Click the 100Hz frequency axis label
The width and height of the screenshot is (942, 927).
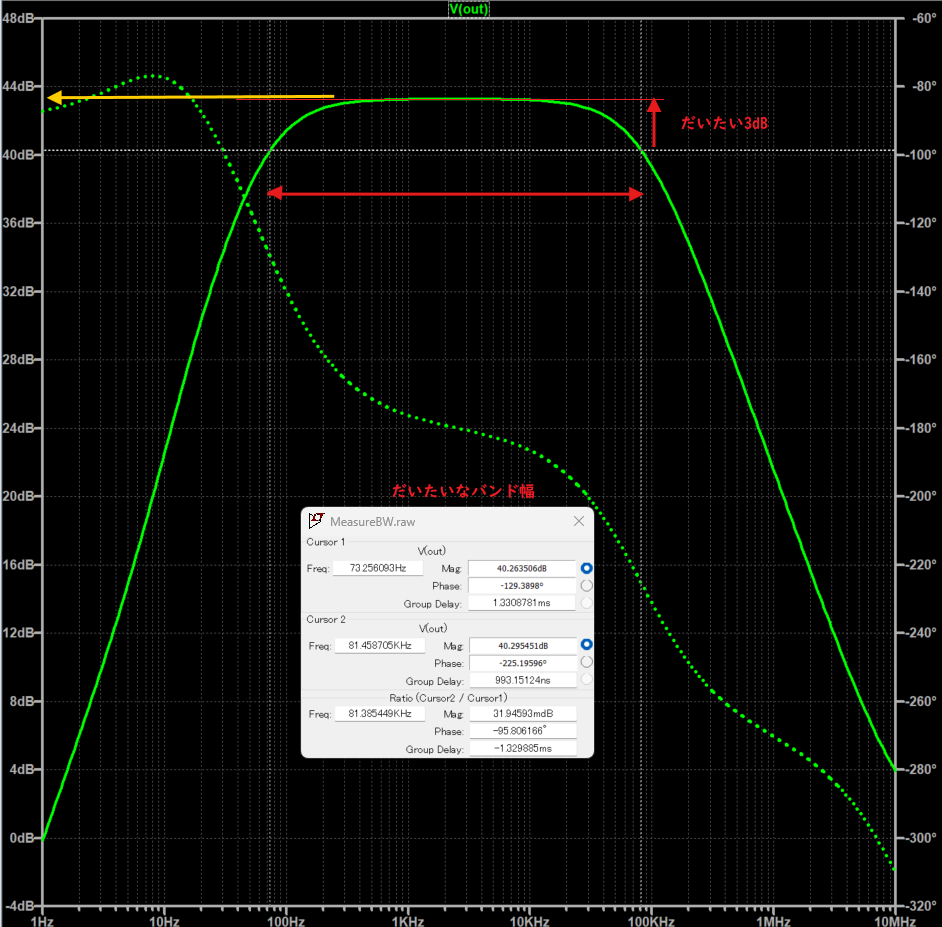(286, 921)
